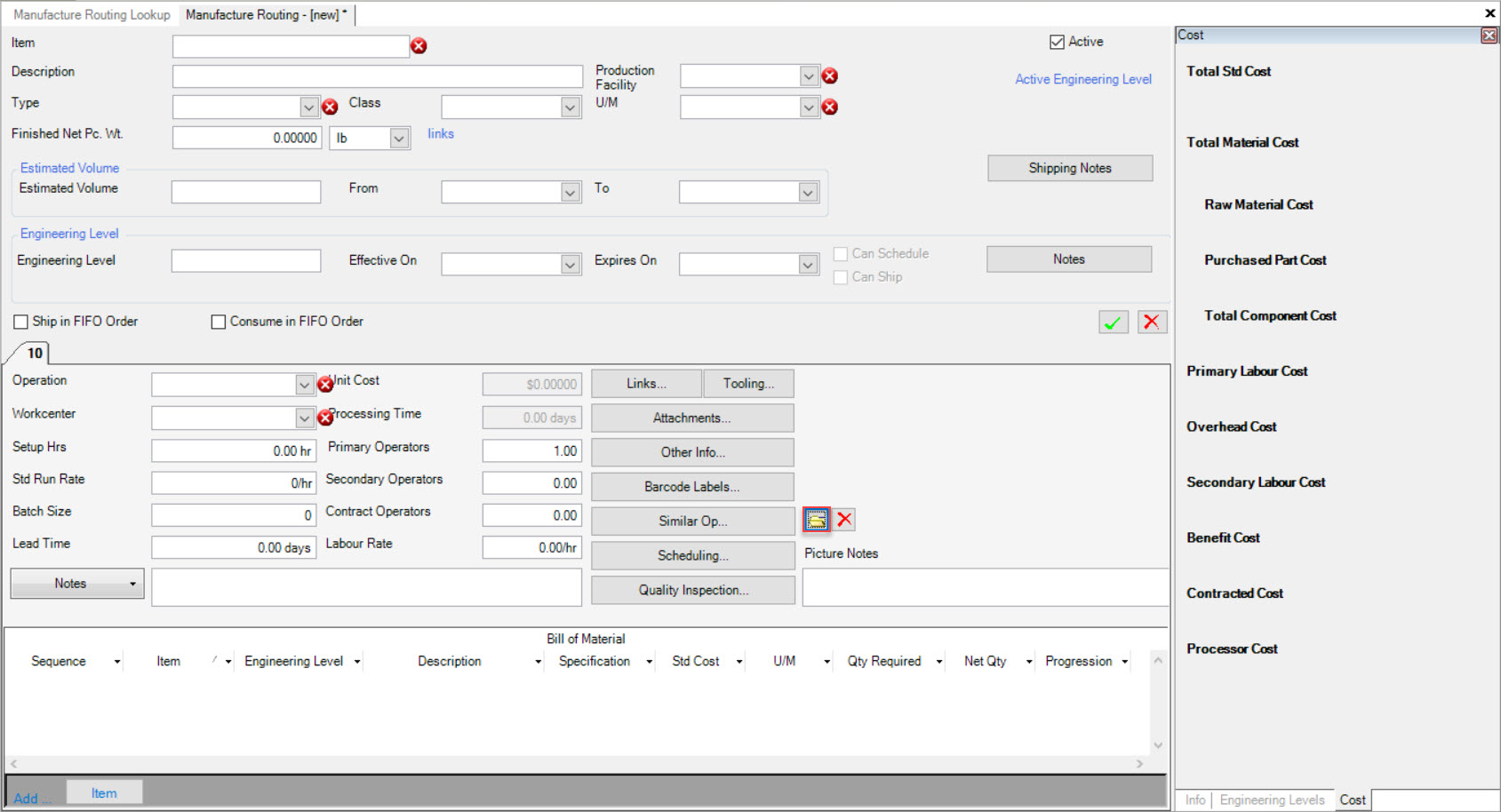Open Quality Inspection...
The width and height of the screenshot is (1501, 812).
tap(692, 591)
